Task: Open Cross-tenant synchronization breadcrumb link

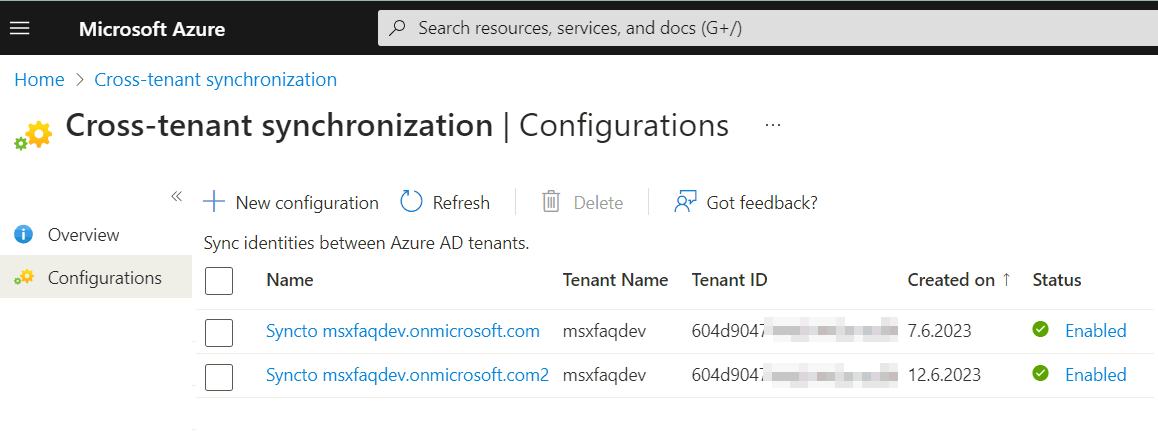Action: (216, 80)
